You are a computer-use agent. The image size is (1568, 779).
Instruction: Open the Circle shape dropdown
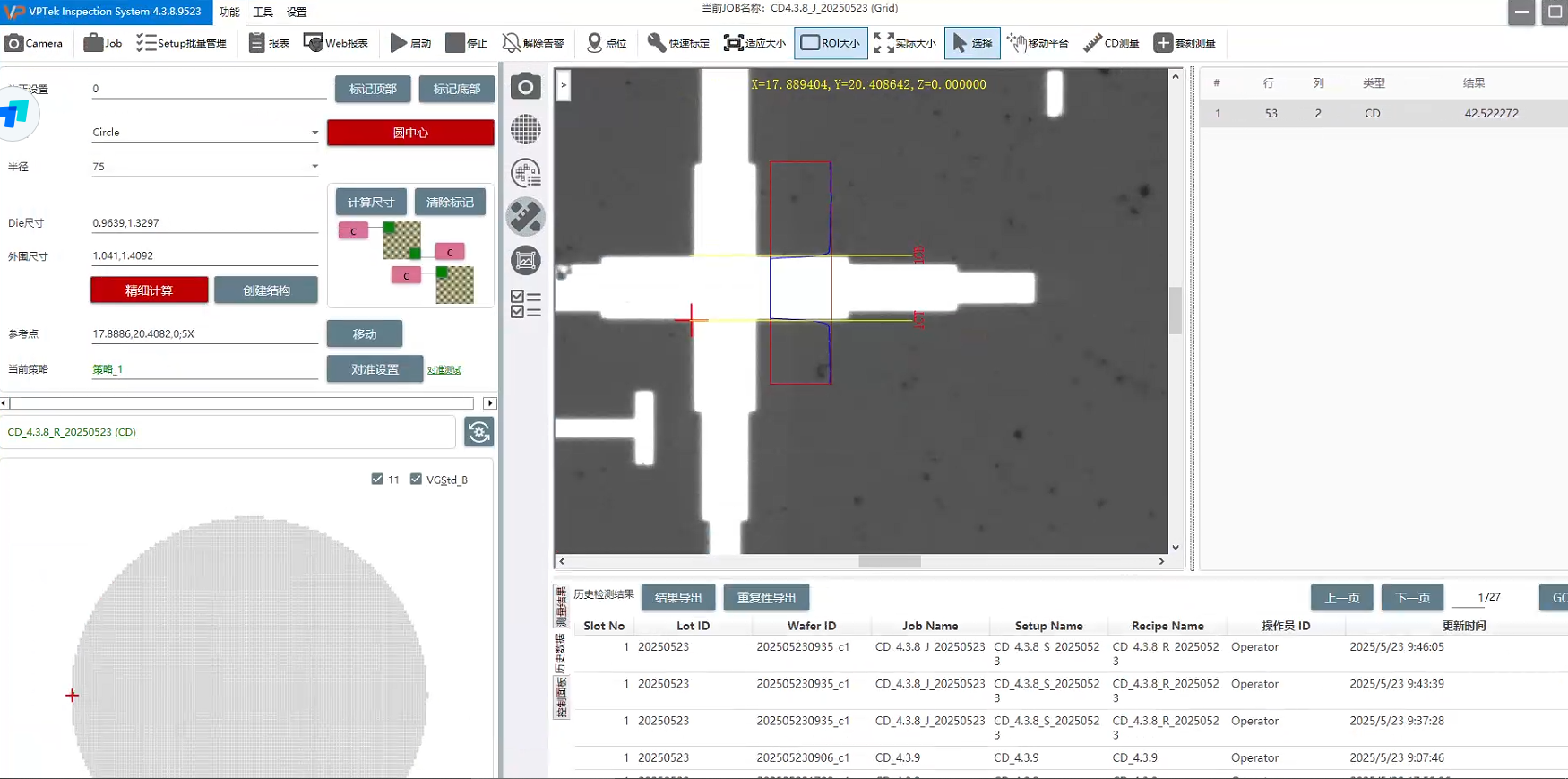point(205,132)
